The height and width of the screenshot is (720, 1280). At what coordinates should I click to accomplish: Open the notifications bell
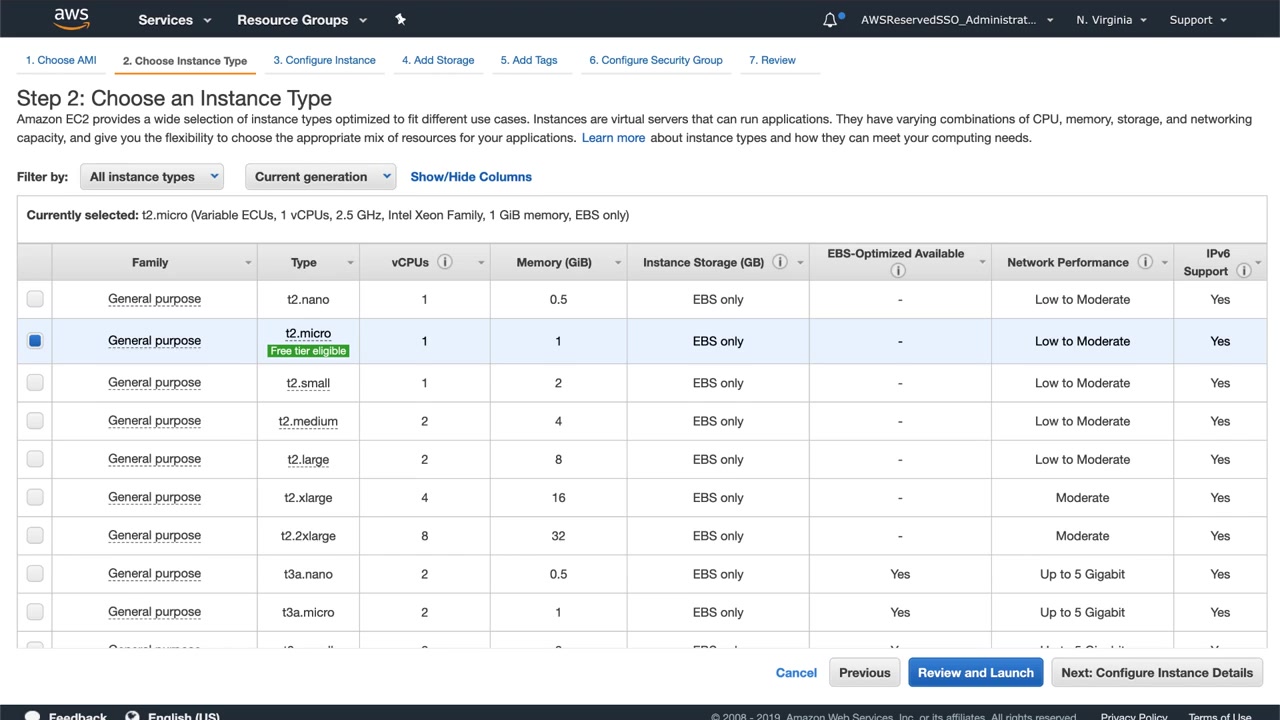click(x=830, y=20)
